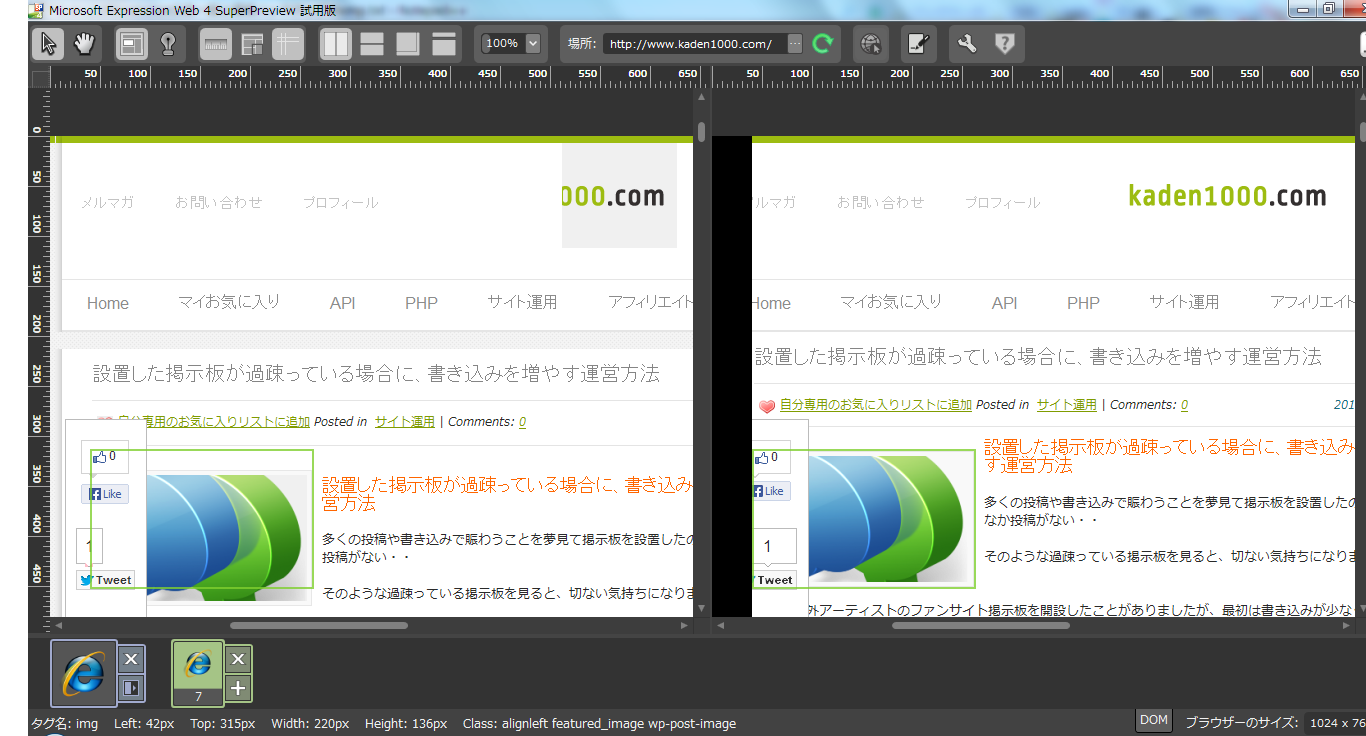
Task: Refresh the page with green arrow
Action: click(823, 44)
